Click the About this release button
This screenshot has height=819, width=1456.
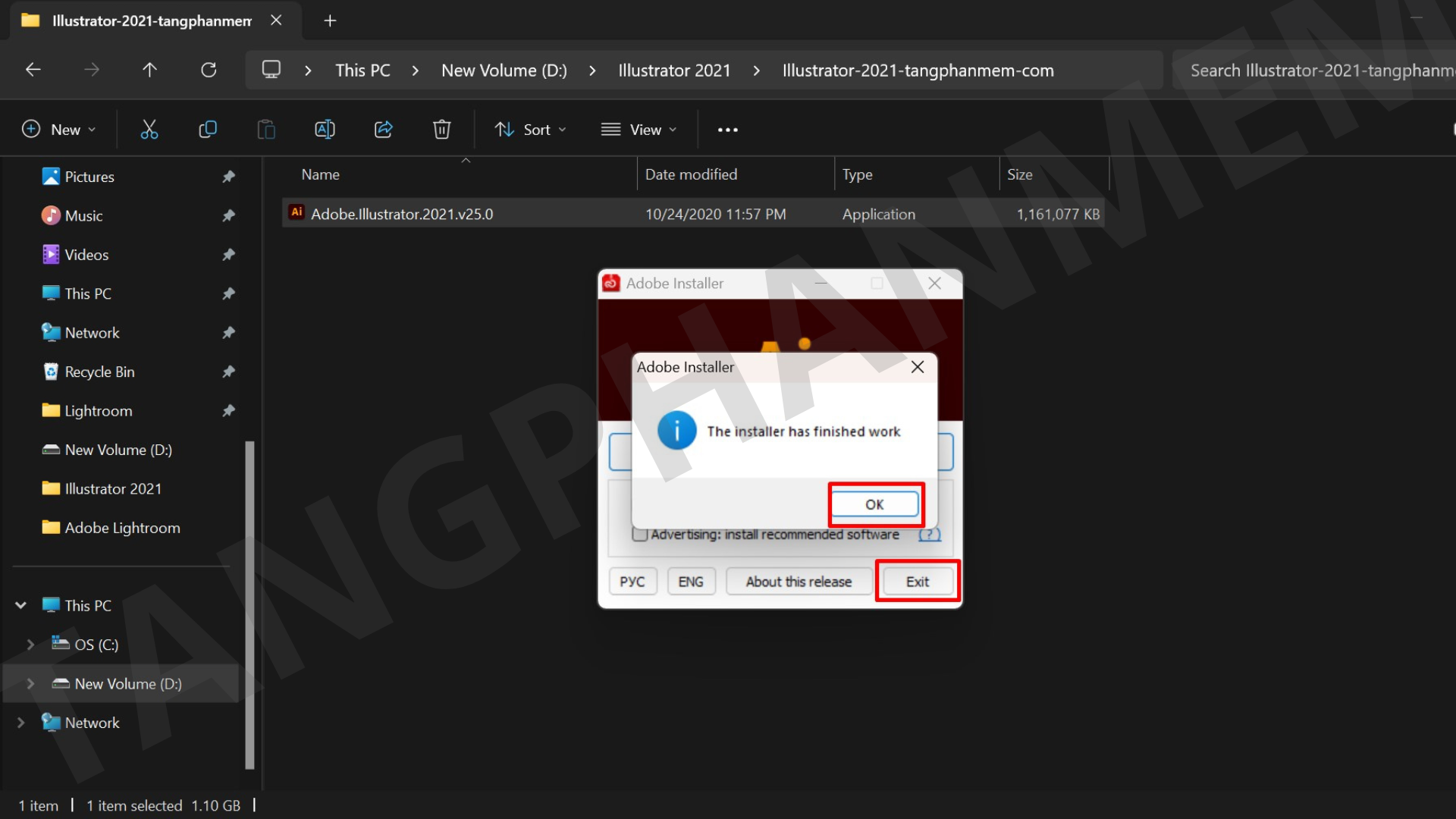(x=799, y=582)
